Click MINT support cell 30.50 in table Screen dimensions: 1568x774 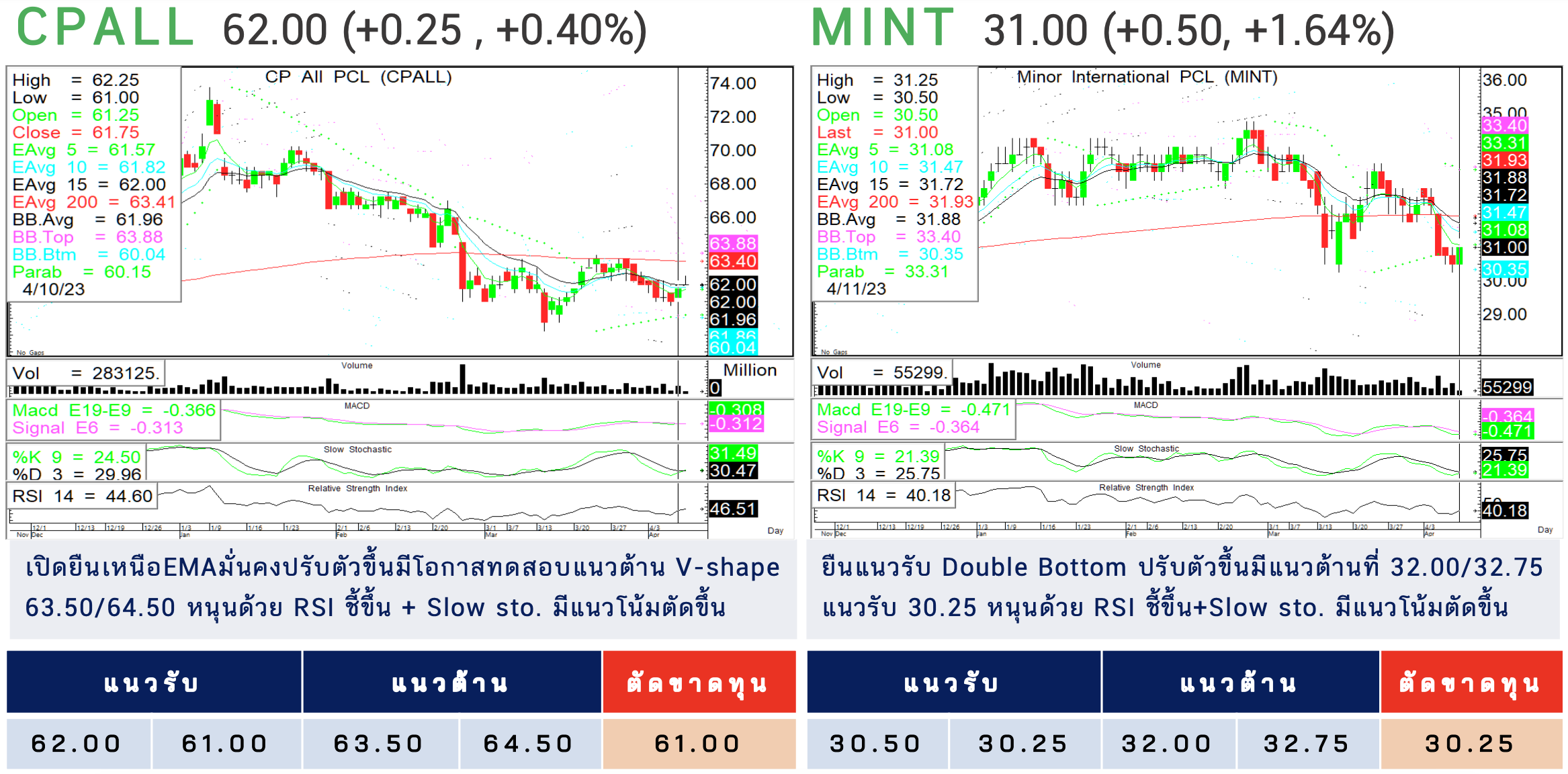877,744
